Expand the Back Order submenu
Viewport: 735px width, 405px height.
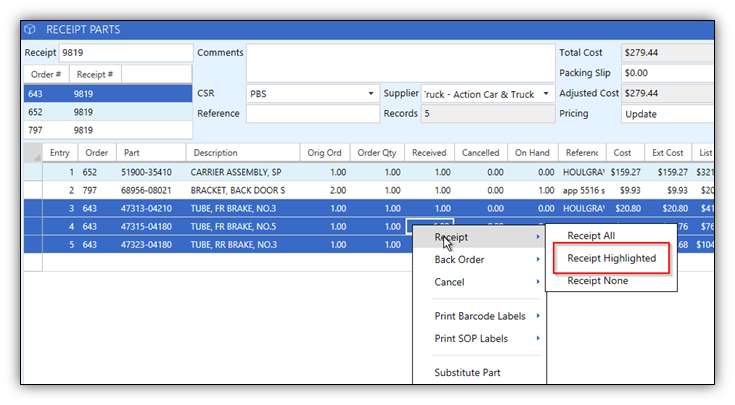pyautogui.click(x=480, y=260)
